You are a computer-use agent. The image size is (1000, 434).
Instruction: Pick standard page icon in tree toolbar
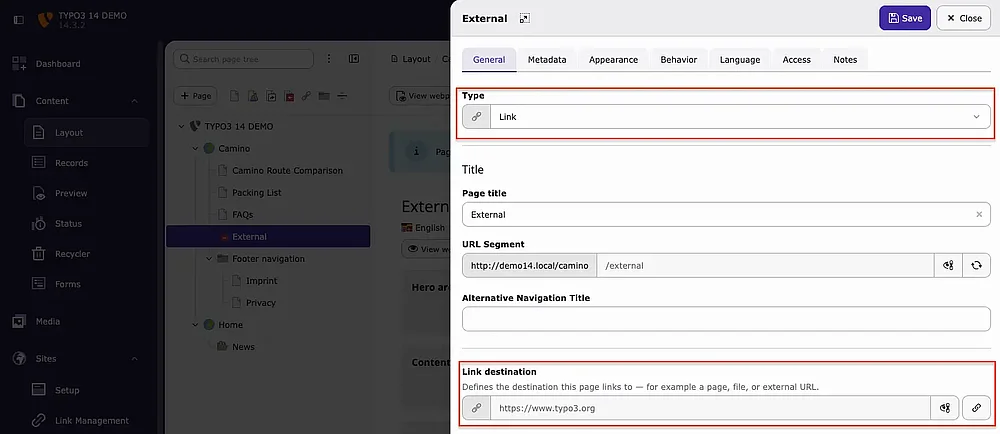tap(235, 96)
